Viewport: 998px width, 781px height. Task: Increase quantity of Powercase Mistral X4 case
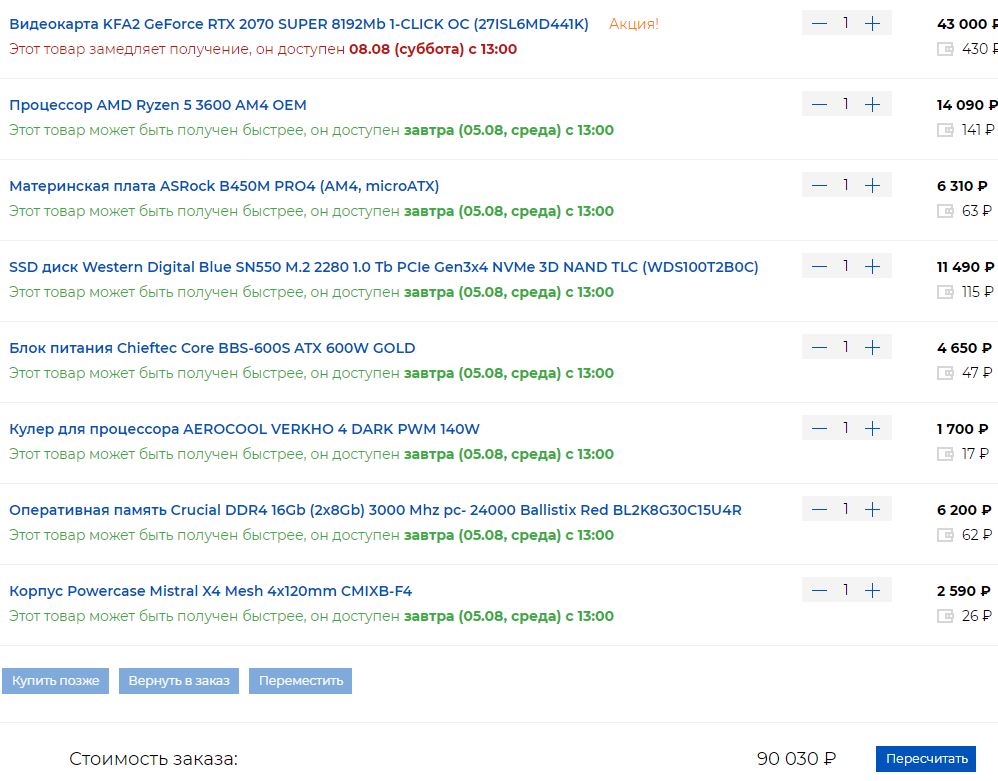(873, 590)
